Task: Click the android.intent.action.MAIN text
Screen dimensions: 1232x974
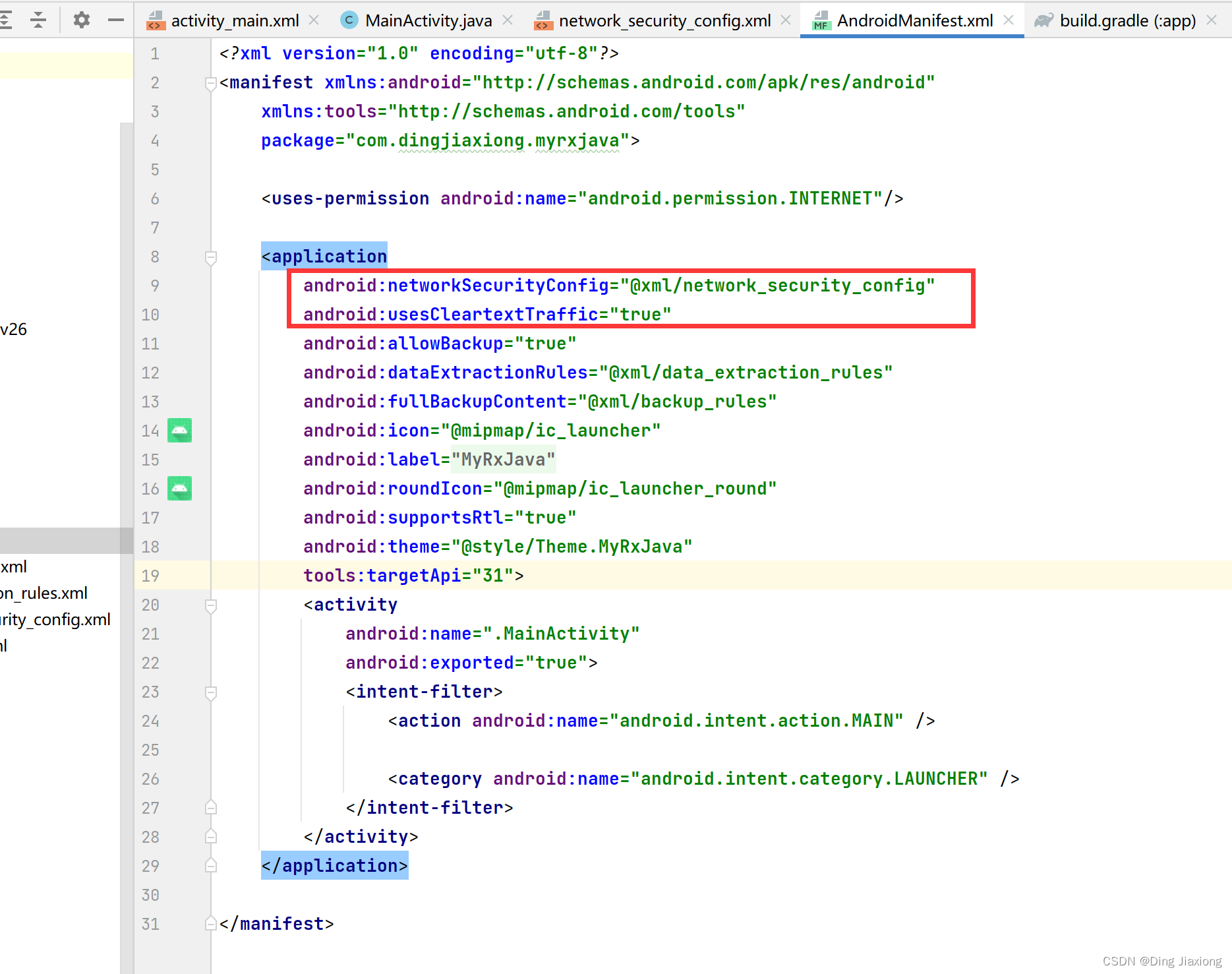Action: (756, 721)
